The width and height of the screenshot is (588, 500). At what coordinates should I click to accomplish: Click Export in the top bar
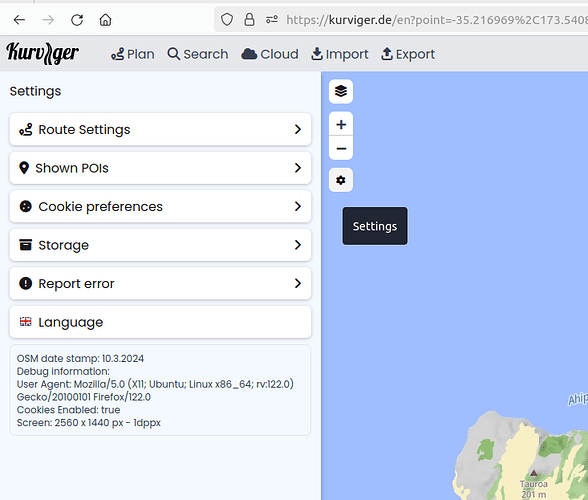click(408, 54)
